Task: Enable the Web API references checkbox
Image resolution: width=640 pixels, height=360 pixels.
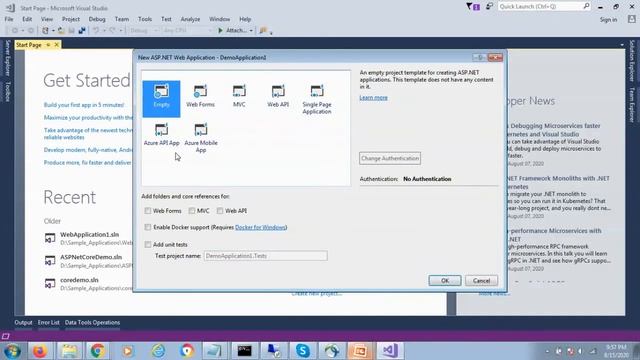Action: [x=220, y=211]
